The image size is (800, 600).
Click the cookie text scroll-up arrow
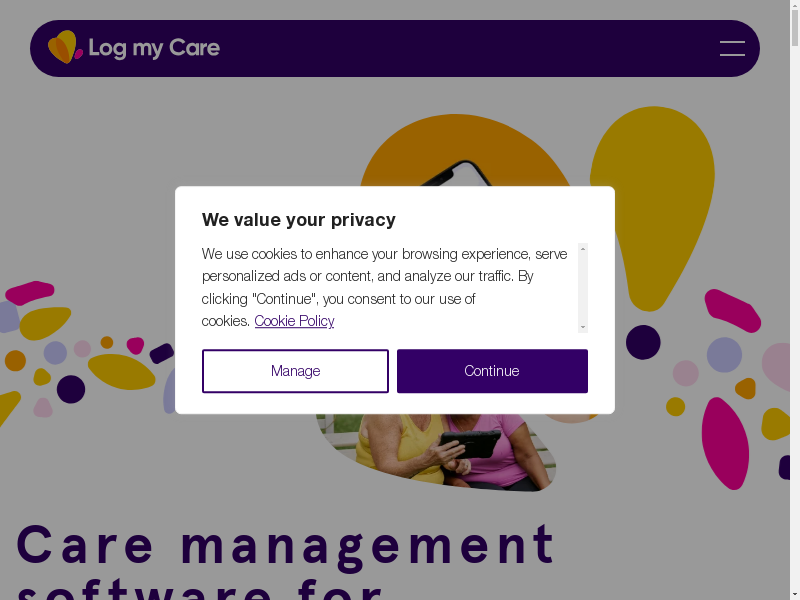(x=583, y=248)
